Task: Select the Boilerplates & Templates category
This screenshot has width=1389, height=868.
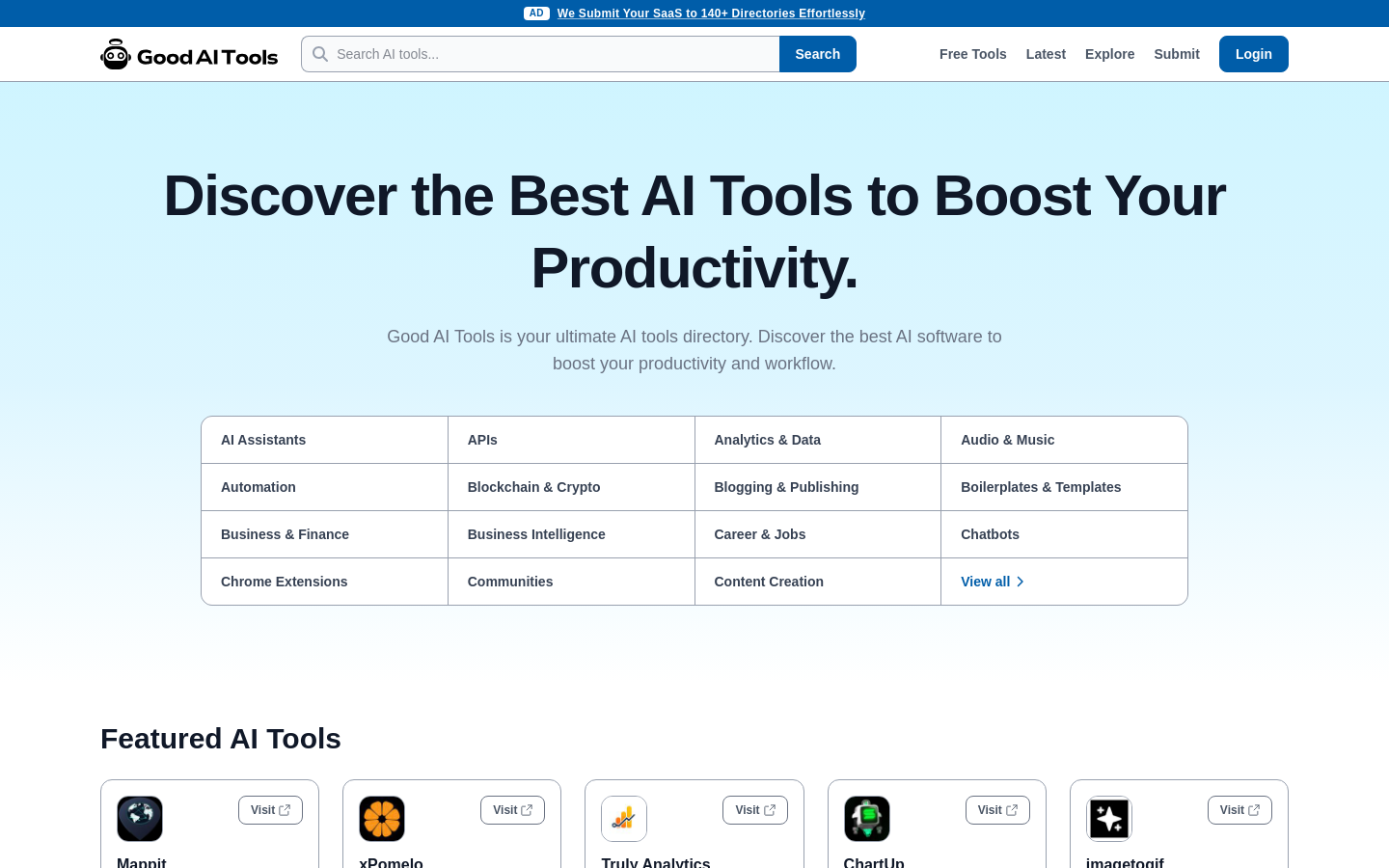Action: [1064, 487]
